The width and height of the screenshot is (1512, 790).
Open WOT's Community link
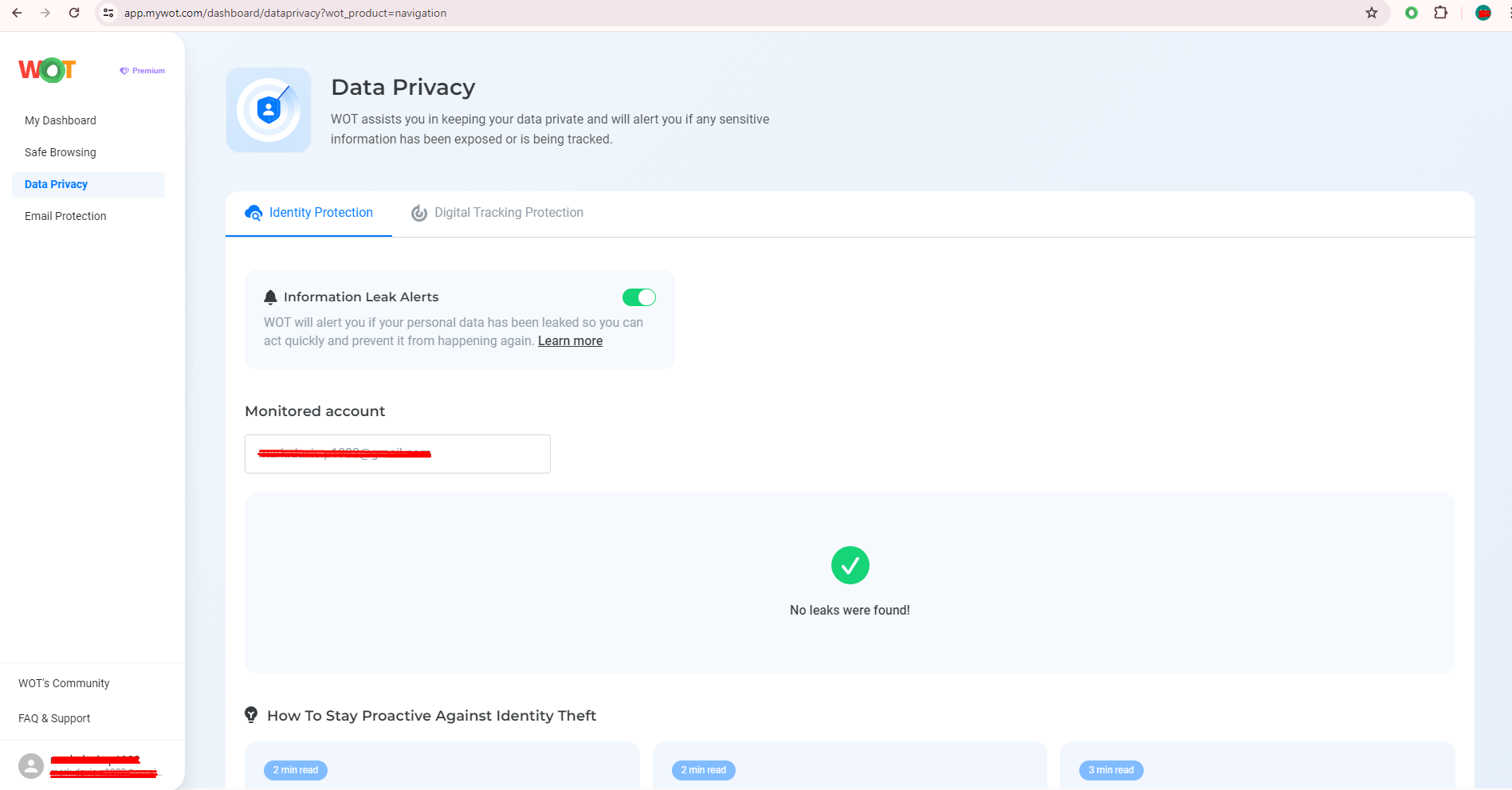pyautogui.click(x=64, y=683)
